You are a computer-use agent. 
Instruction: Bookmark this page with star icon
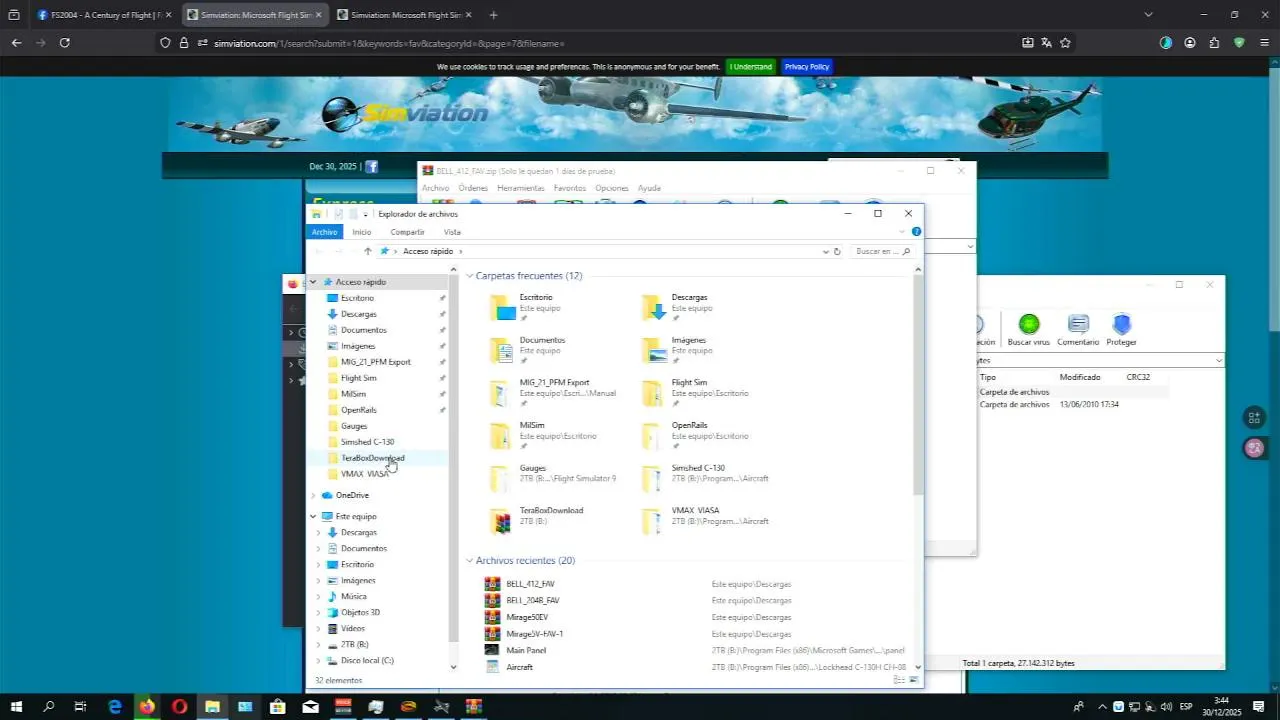click(1065, 43)
